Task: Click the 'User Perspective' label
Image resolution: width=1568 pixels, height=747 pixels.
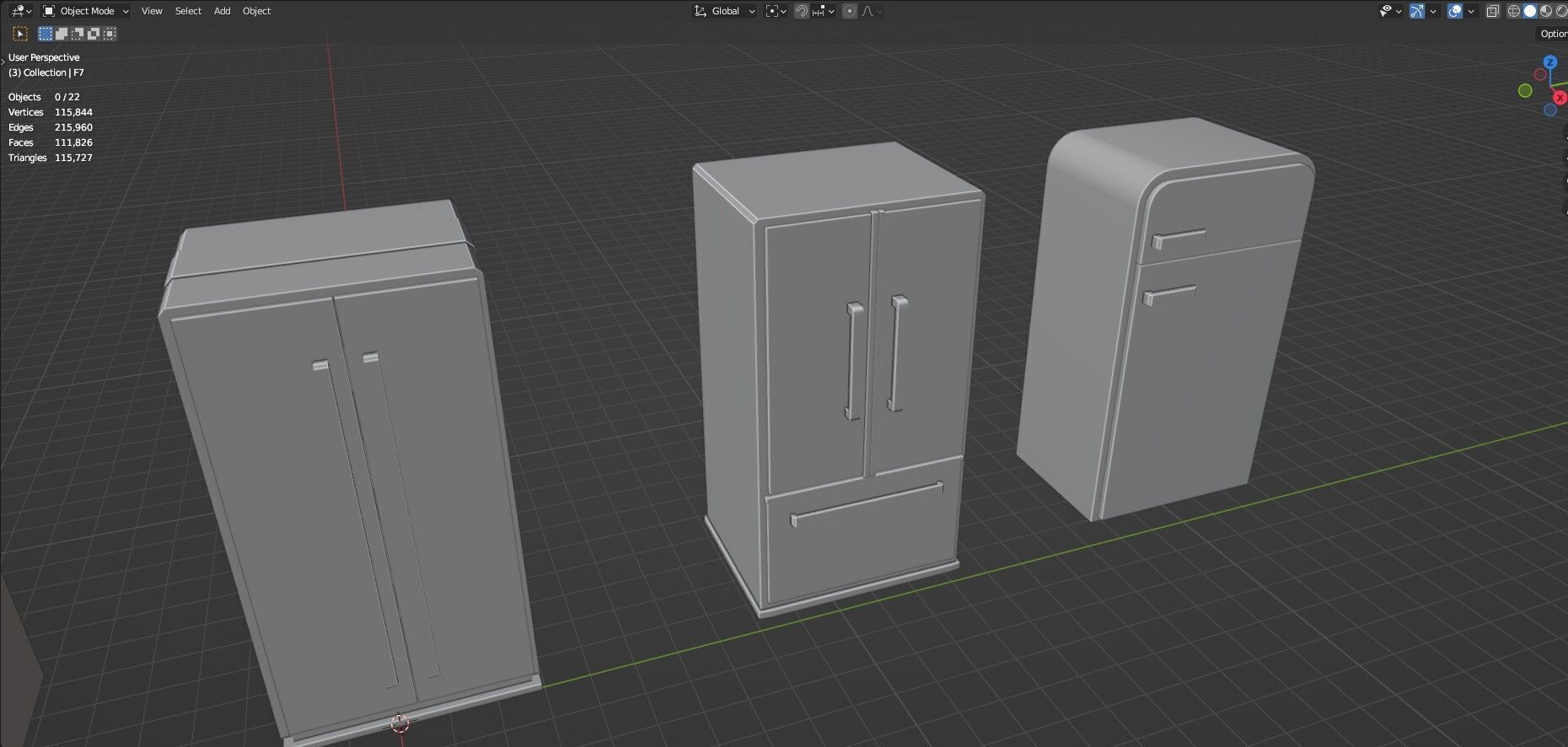Action: (44, 57)
